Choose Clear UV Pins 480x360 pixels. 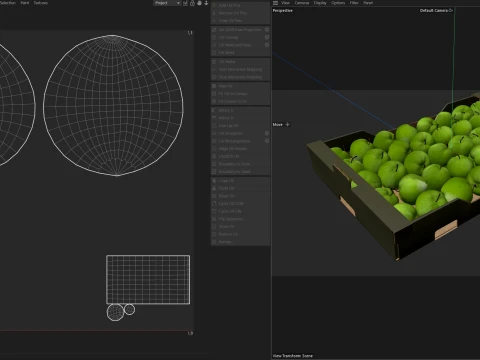pyautogui.click(x=240, y=21)
